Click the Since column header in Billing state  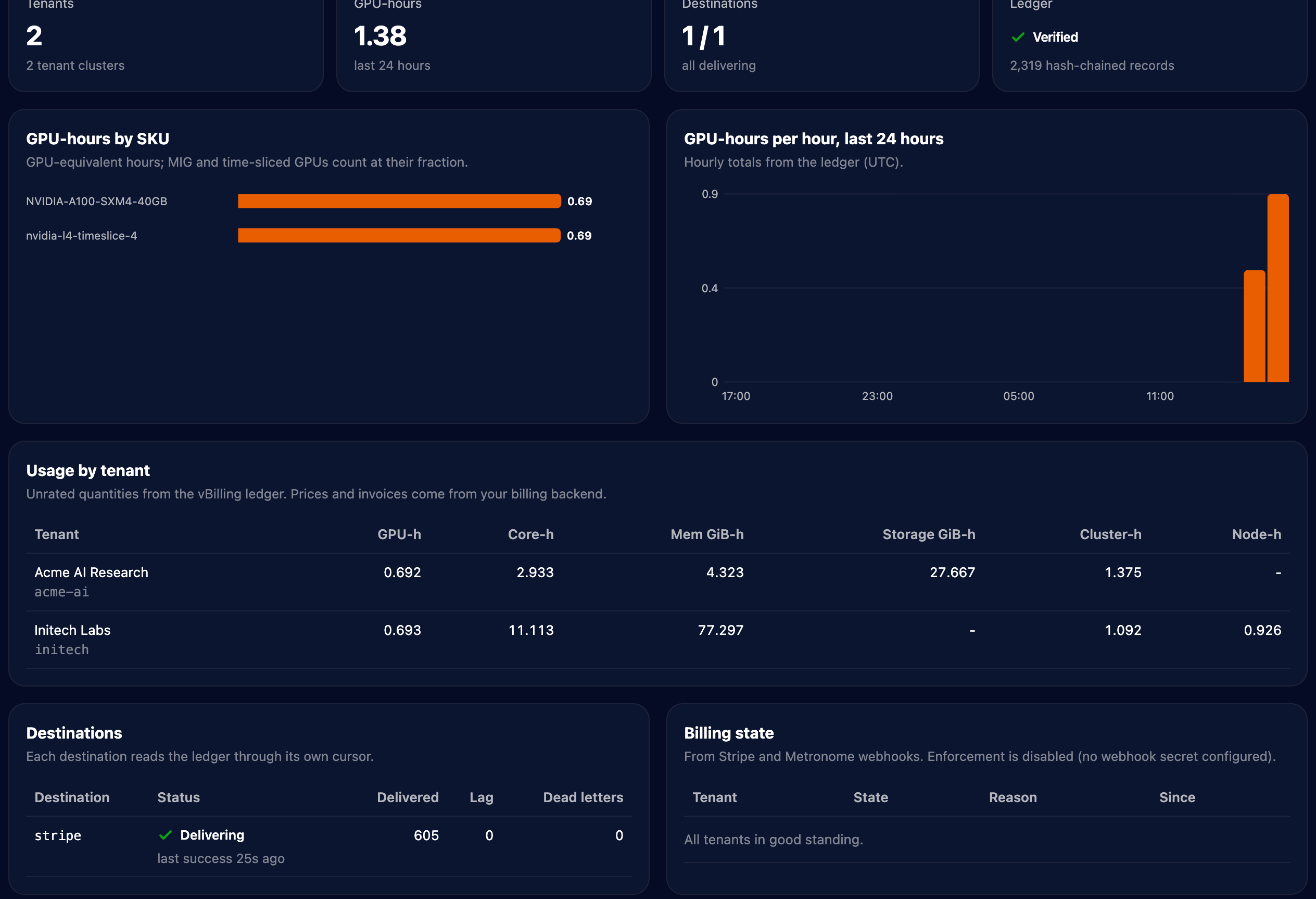click(1177, 797)
